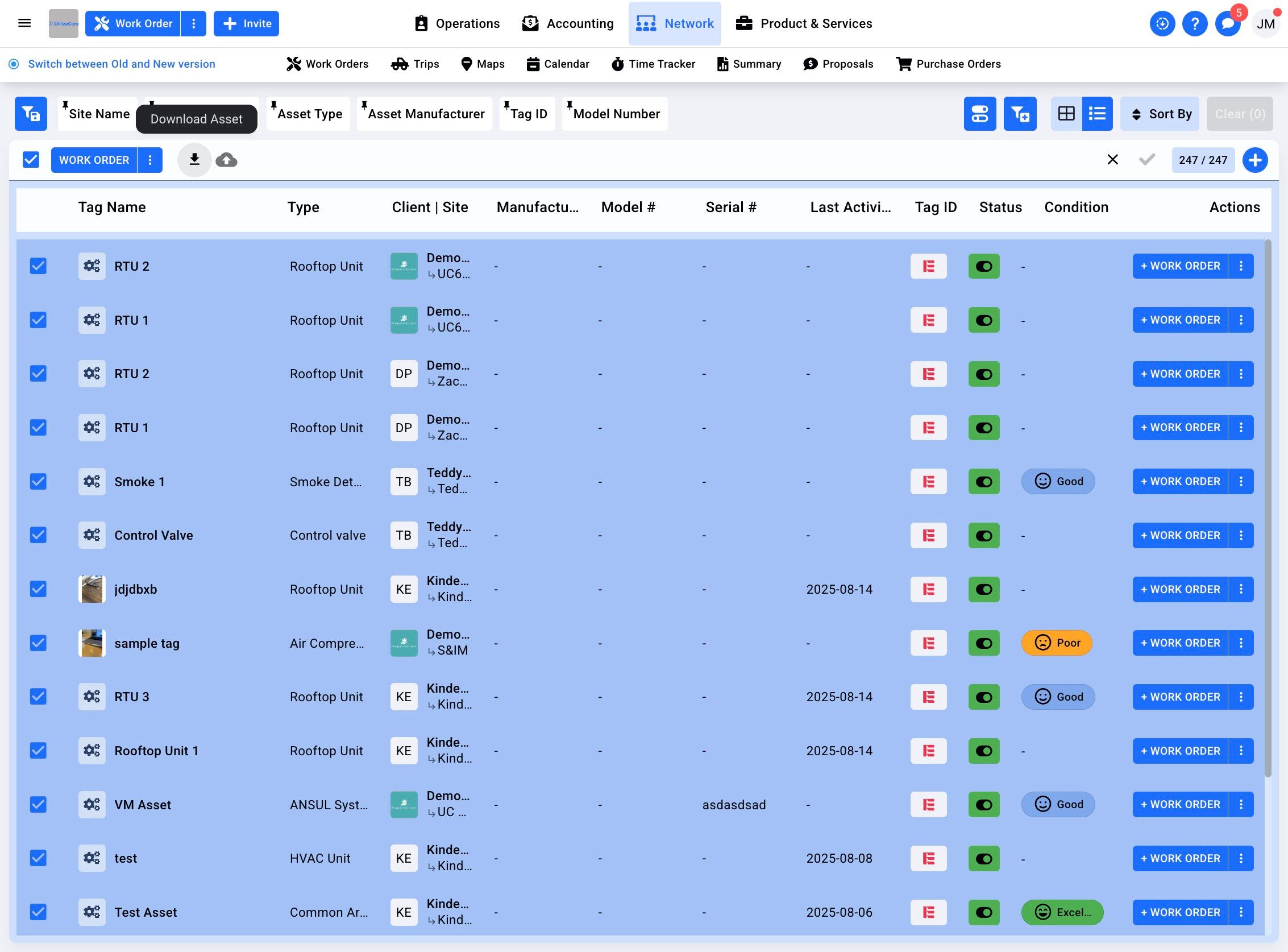
Task: Click + WORK ORDER for RTU 3
Action: 1179,696
